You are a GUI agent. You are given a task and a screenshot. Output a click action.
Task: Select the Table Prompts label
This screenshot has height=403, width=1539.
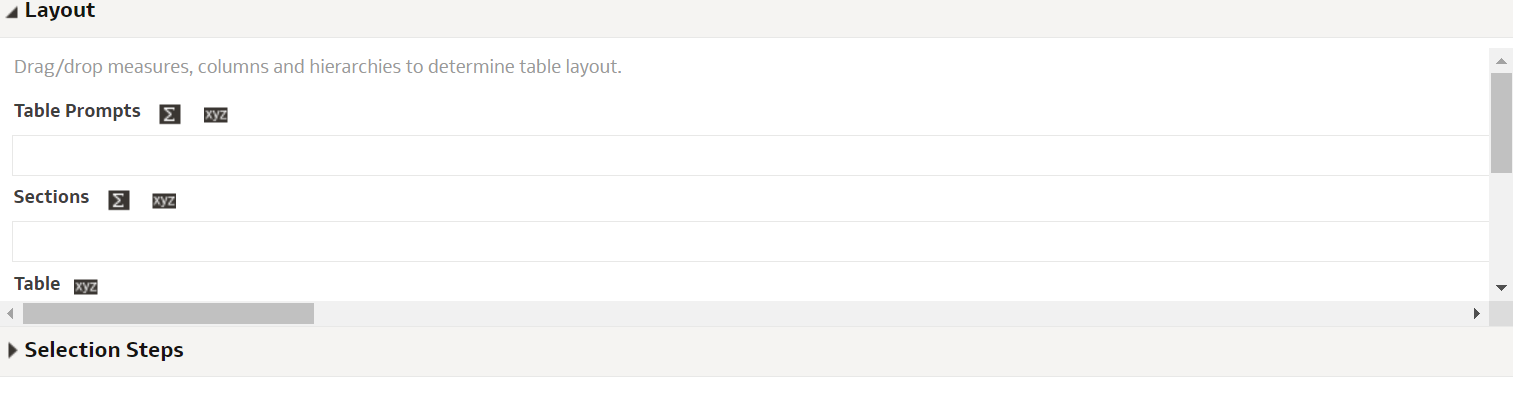[x=77, y=111]
